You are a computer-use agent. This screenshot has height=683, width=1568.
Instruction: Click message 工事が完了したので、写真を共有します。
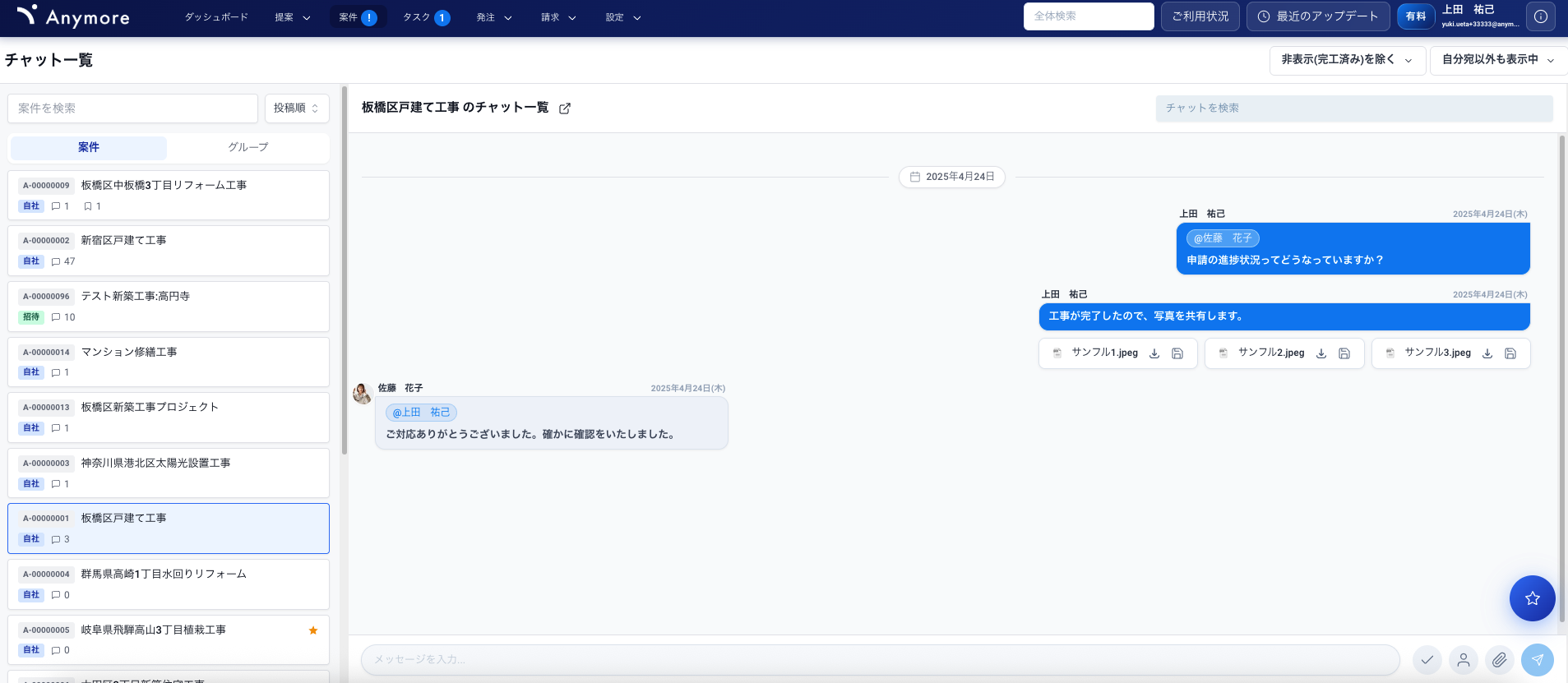(x=1284, y=316)
